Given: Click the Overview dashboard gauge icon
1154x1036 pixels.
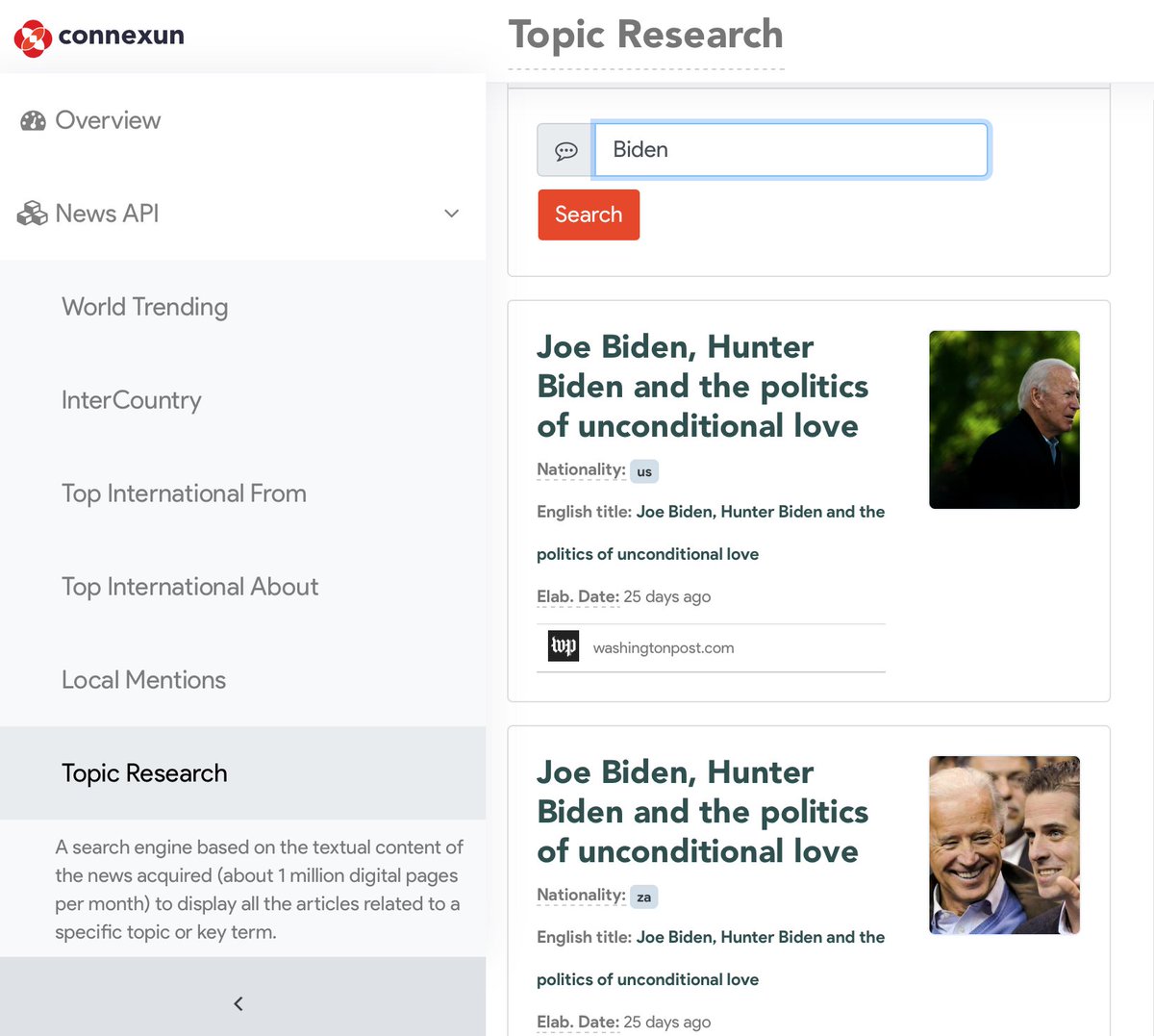Looking at the screenshot, I should [33, 121].
